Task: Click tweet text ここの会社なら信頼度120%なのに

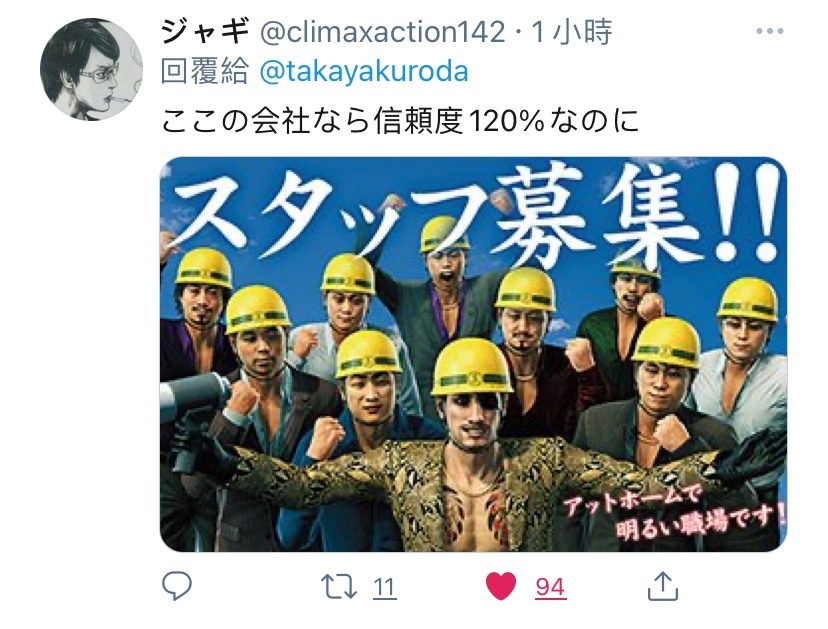Action: point(400,120)
